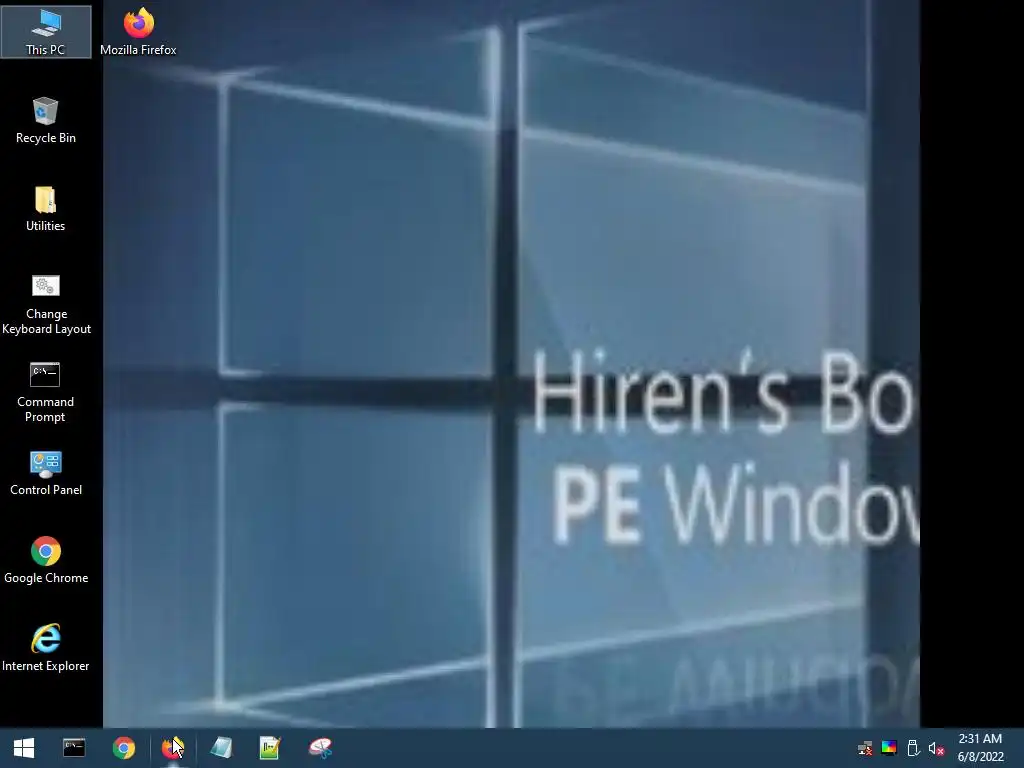
Task: Open the disconnected network tray icon
Action: click(865, 748)
